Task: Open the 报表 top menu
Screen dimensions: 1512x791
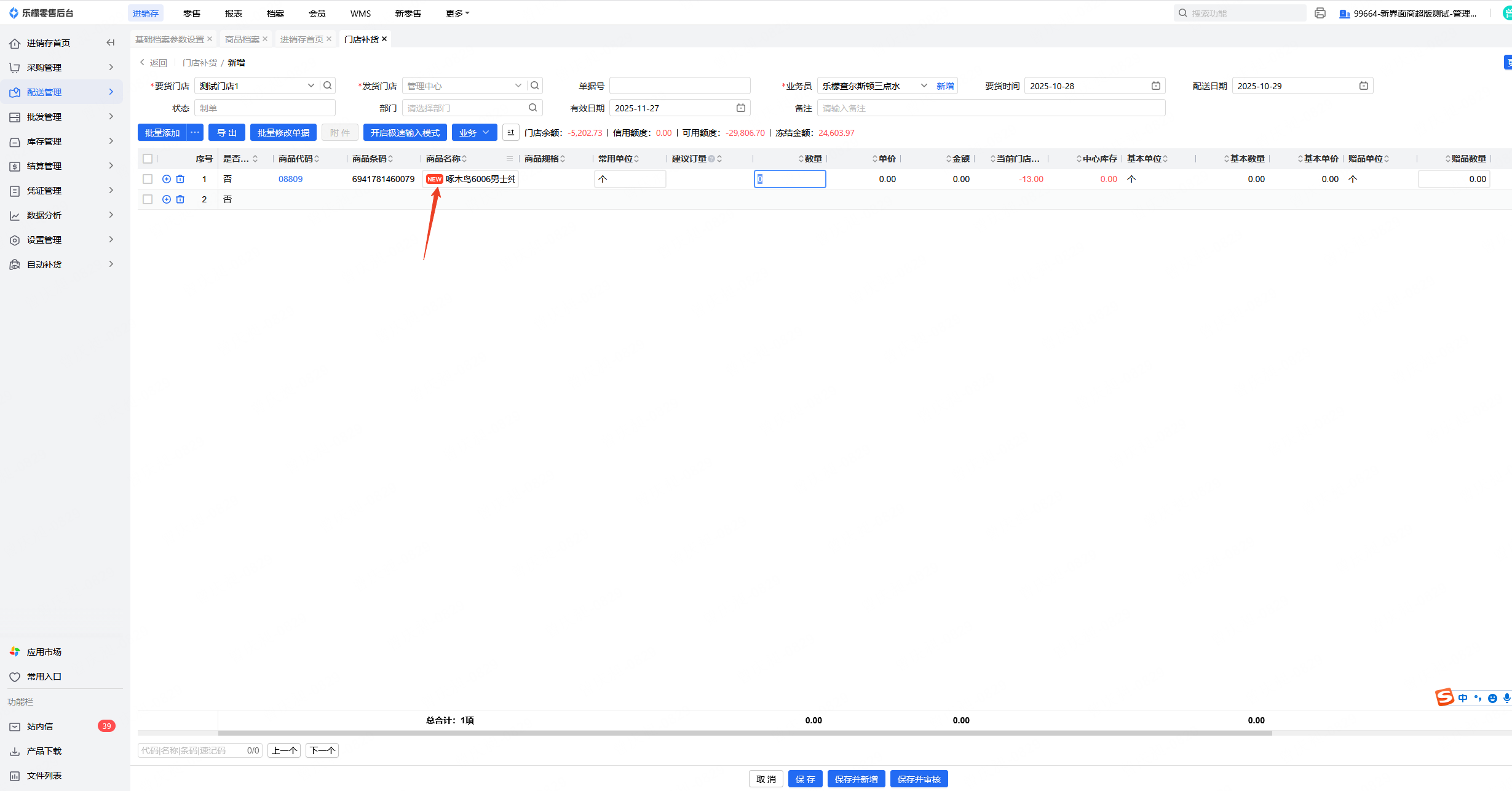Action: pos(233,13)
